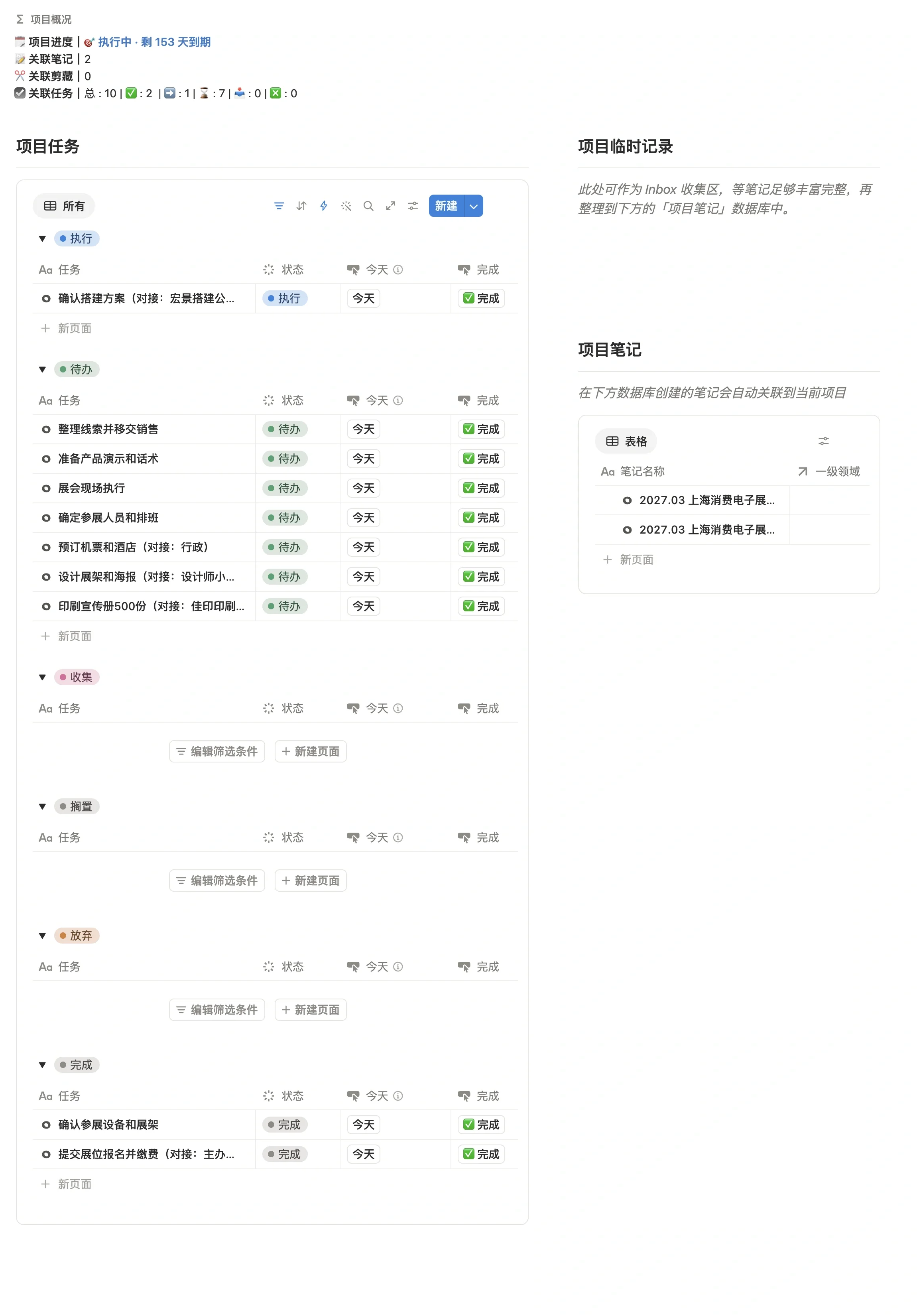Click info icon beside 今天 in 执行 group
The height and width of the screenshot is (1316, 917).
[x=398, y=270]
